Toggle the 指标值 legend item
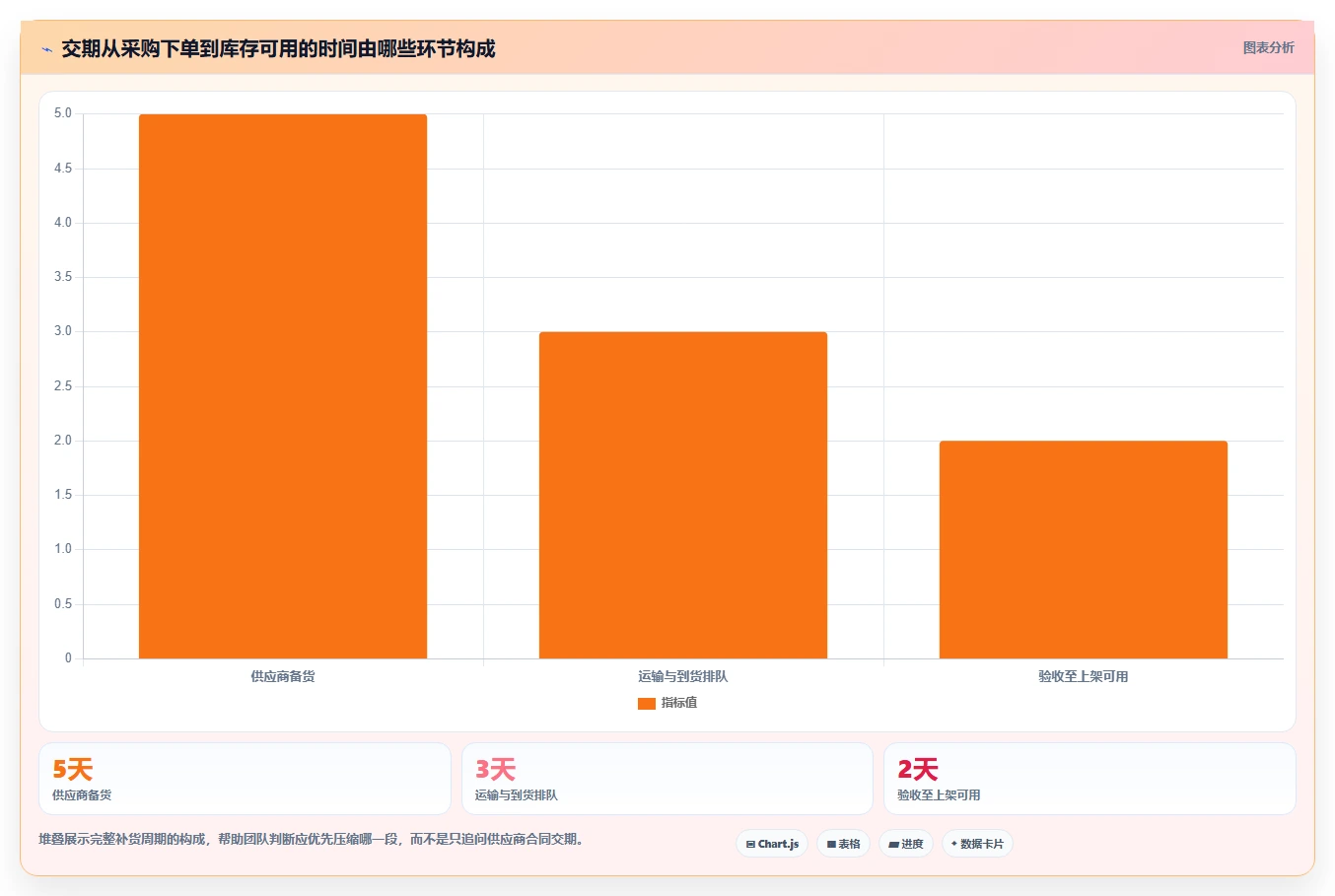The height and width of the screenshot is (896, 1335). [667, 703]
